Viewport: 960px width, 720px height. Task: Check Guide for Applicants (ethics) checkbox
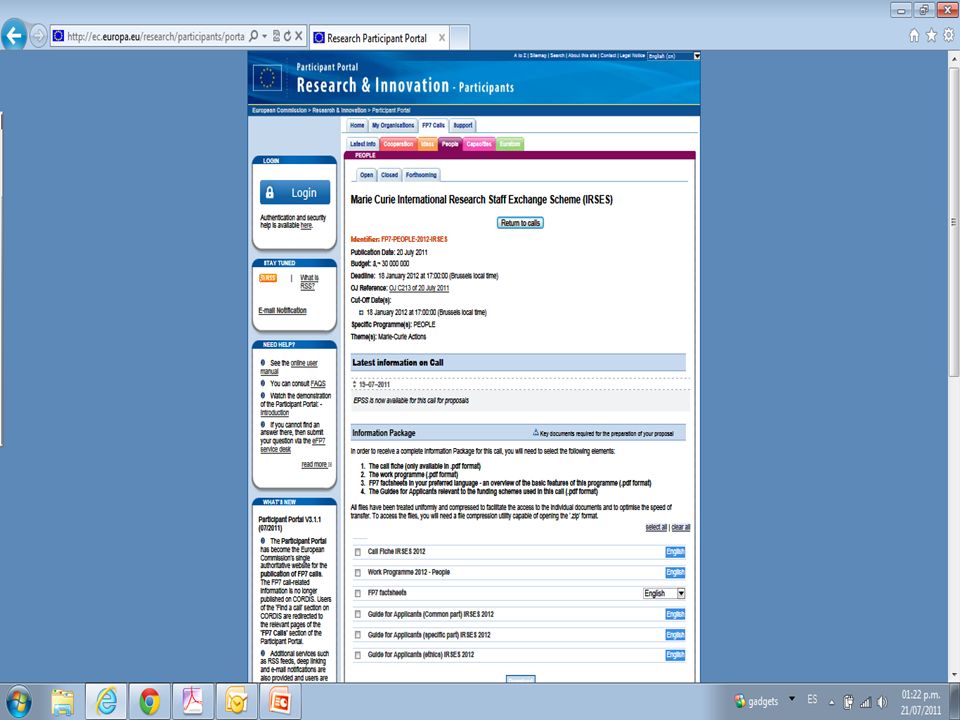[358, 655]
